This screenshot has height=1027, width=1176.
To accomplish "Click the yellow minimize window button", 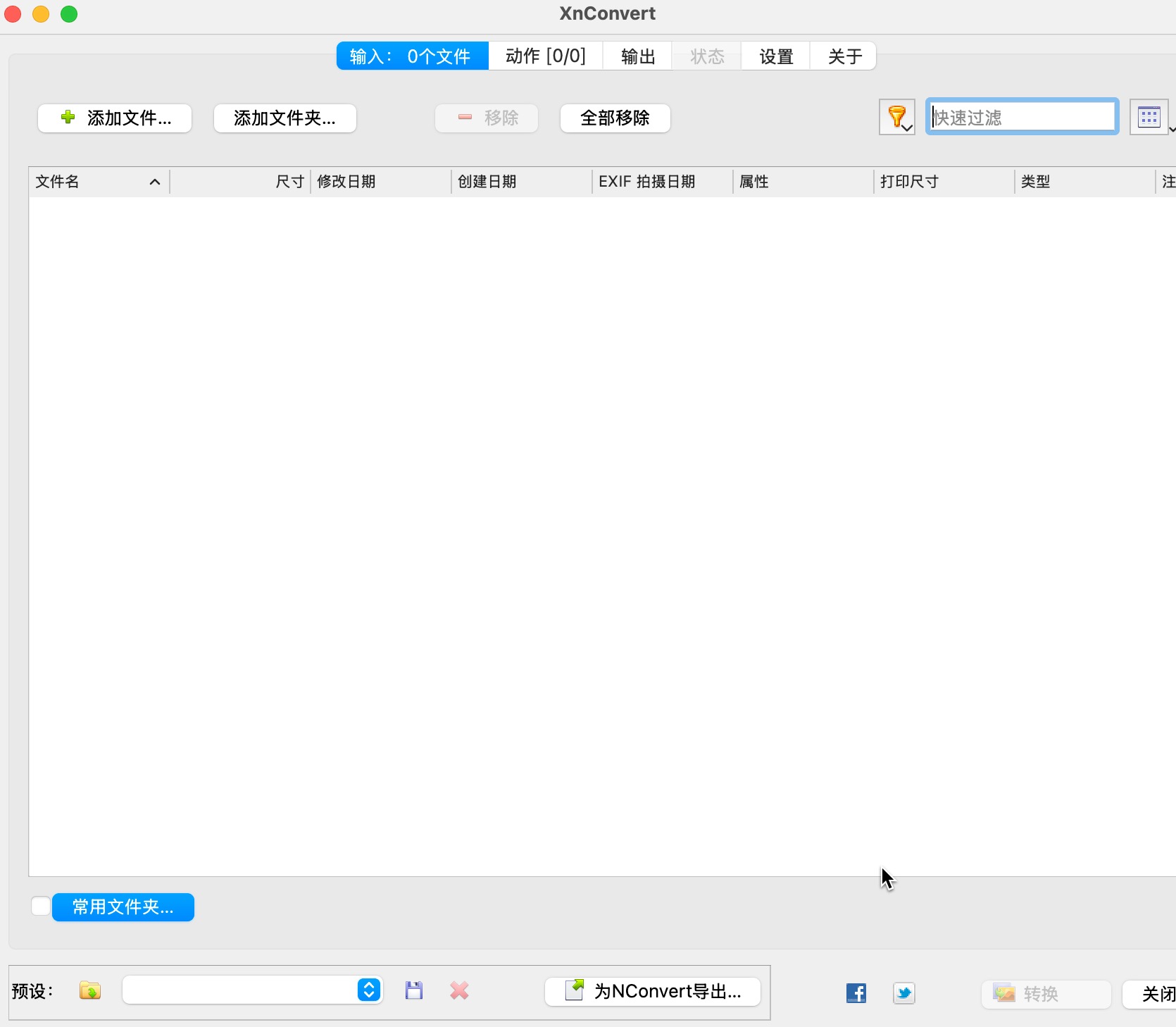I will 41,14.
